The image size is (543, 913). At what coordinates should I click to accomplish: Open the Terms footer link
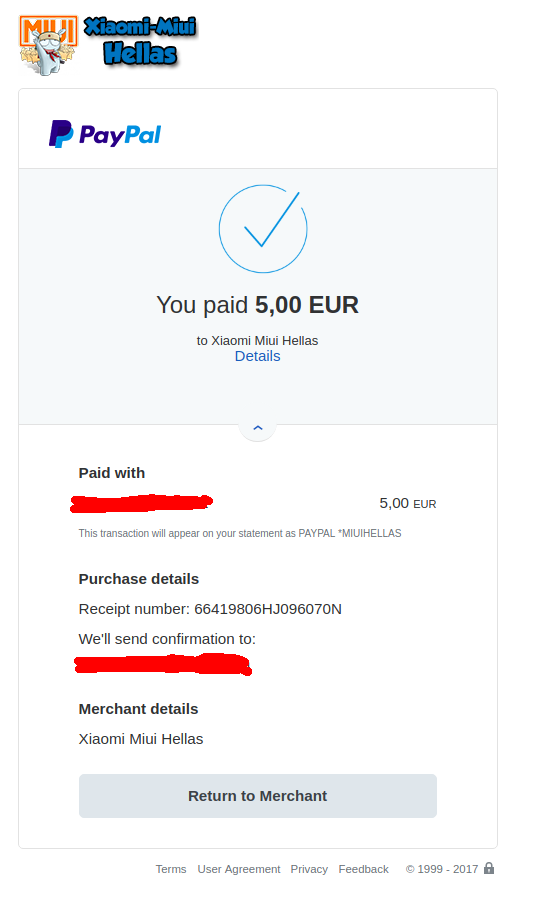(171, 869)
